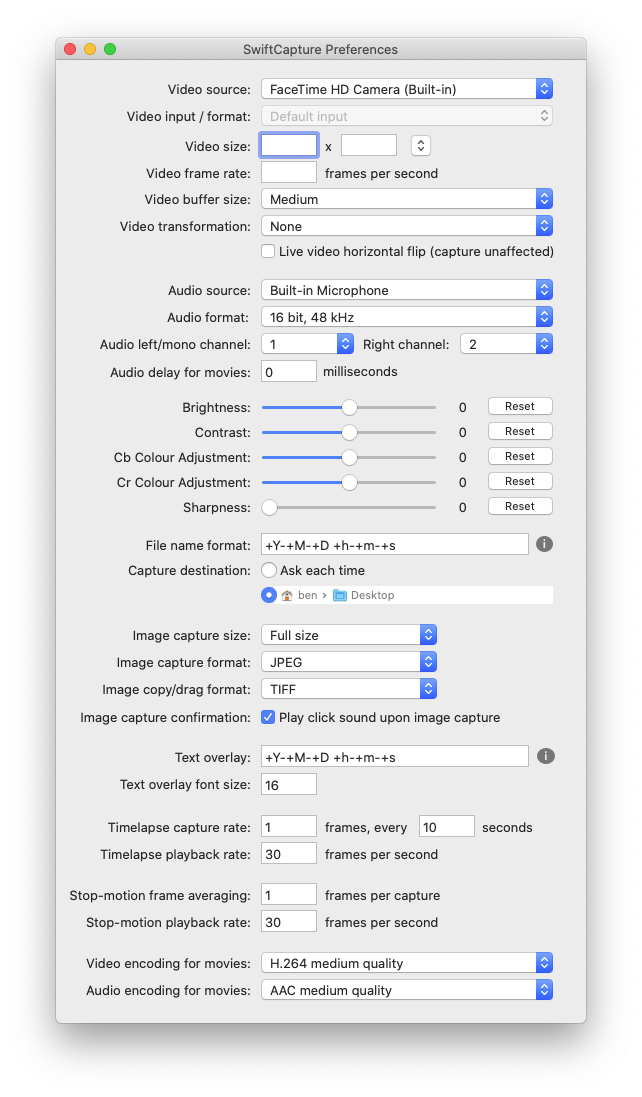This screenshot has width=642, height=1097.
Task: Enable Live video horizontal flip
Action: pyautogui.click(x=267, y=251)
